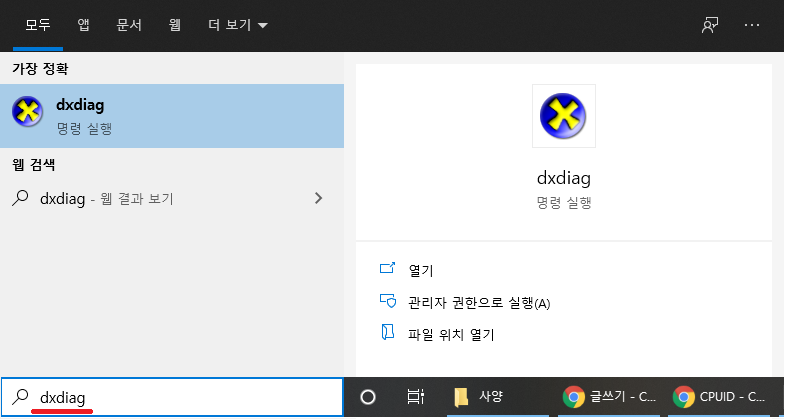Click 명령 실행 label in preview pane

(564, 203)
